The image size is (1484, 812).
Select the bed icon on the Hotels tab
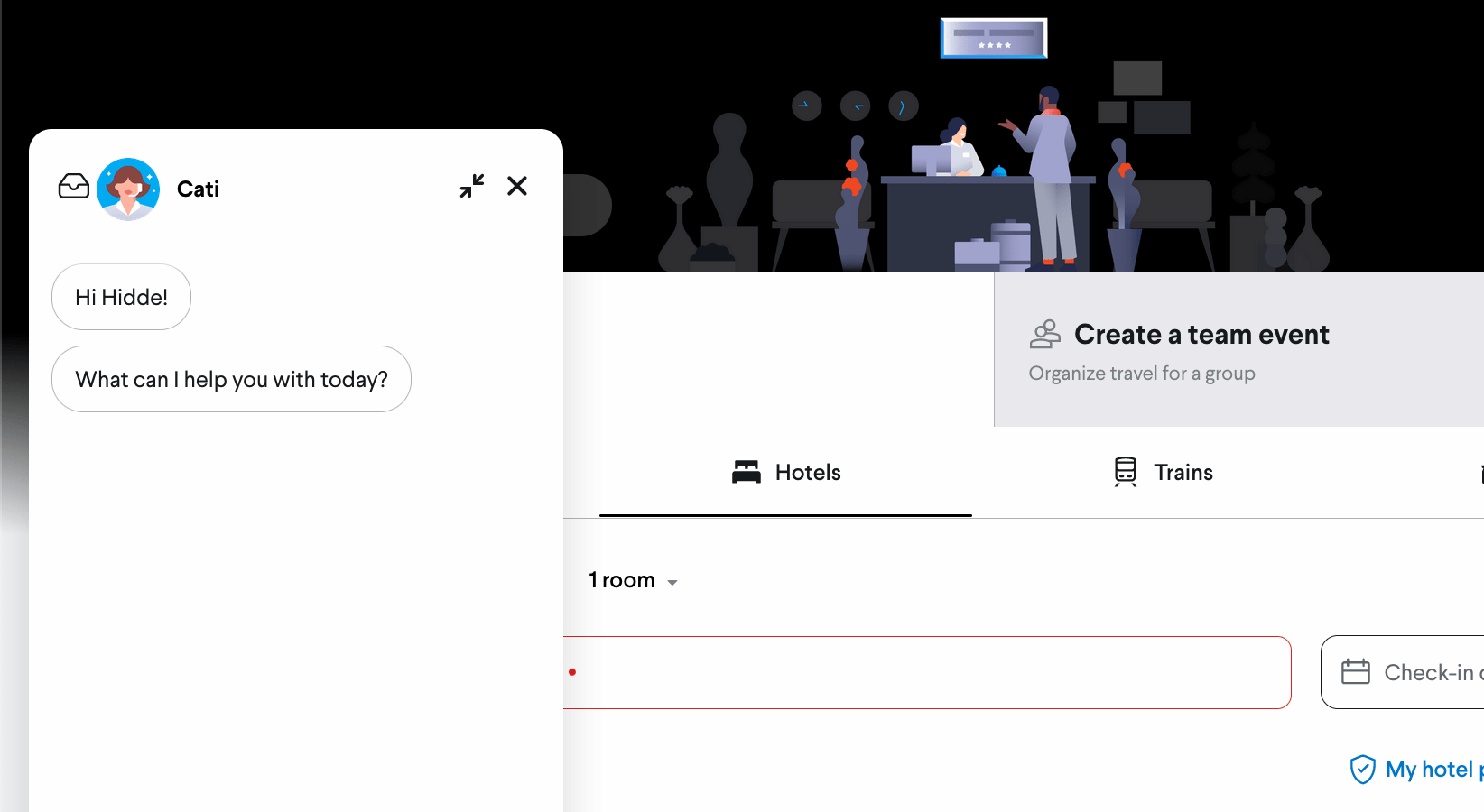point(745,471)
